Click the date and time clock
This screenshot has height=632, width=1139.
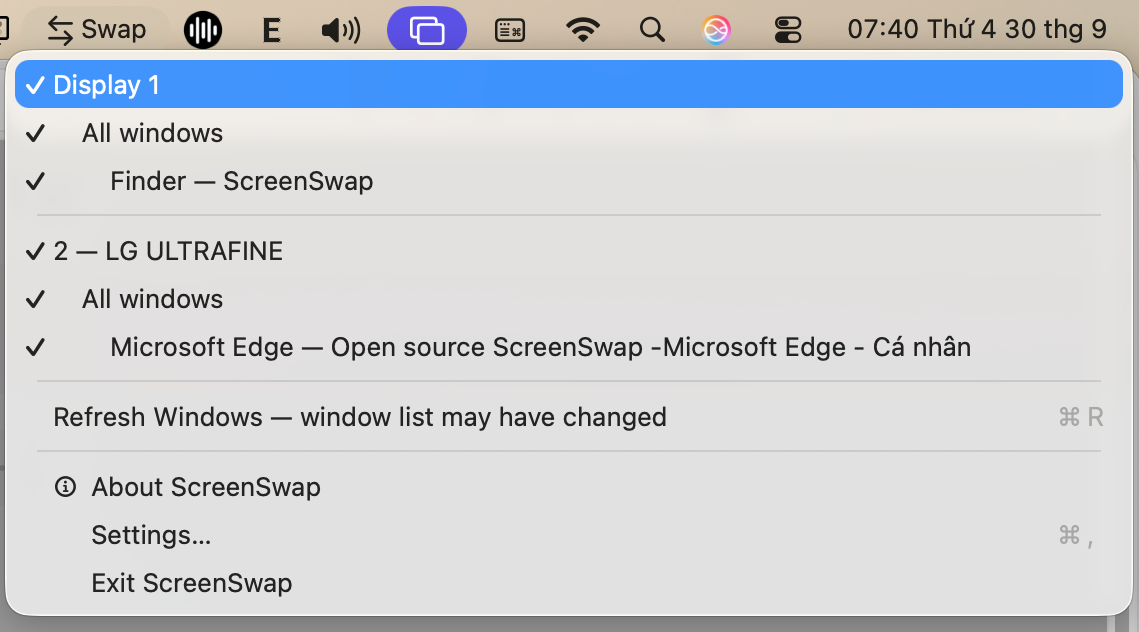coord(977,29)
